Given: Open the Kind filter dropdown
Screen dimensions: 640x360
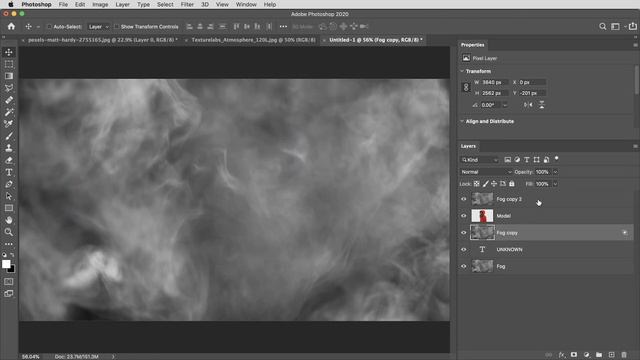Looking at the screenshot, I should click(x=480, y=160).
